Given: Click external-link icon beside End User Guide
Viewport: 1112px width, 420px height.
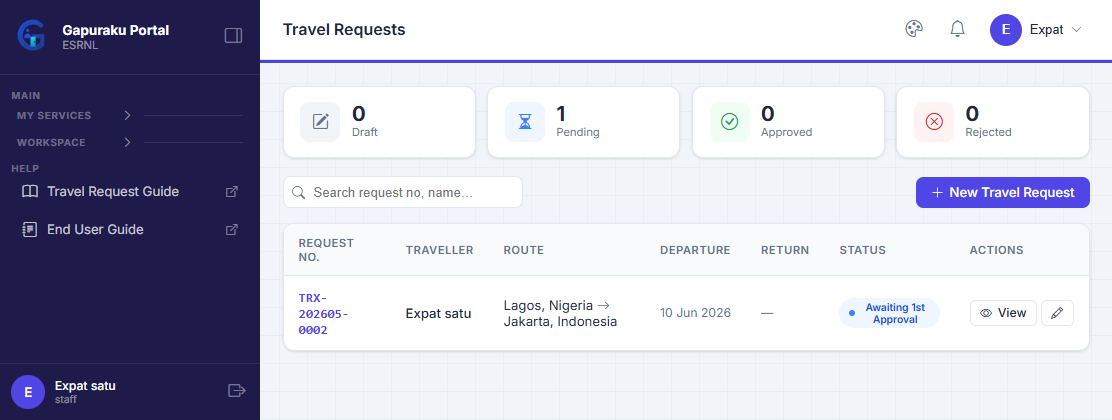Looking at the screenshot, I should click(x=231, y=230).
